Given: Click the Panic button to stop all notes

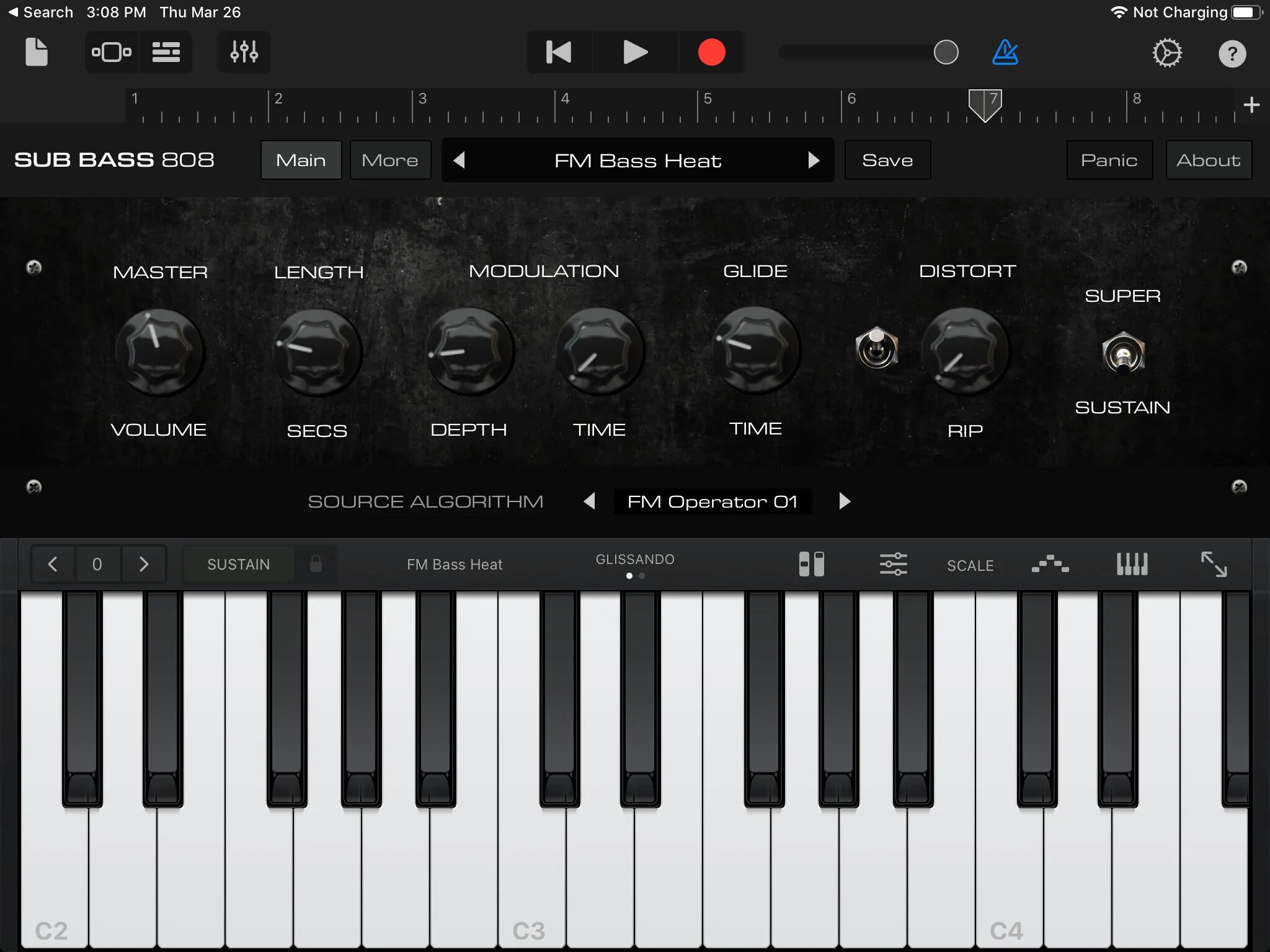Looking at the screenshot, I should click(1109, 160).
